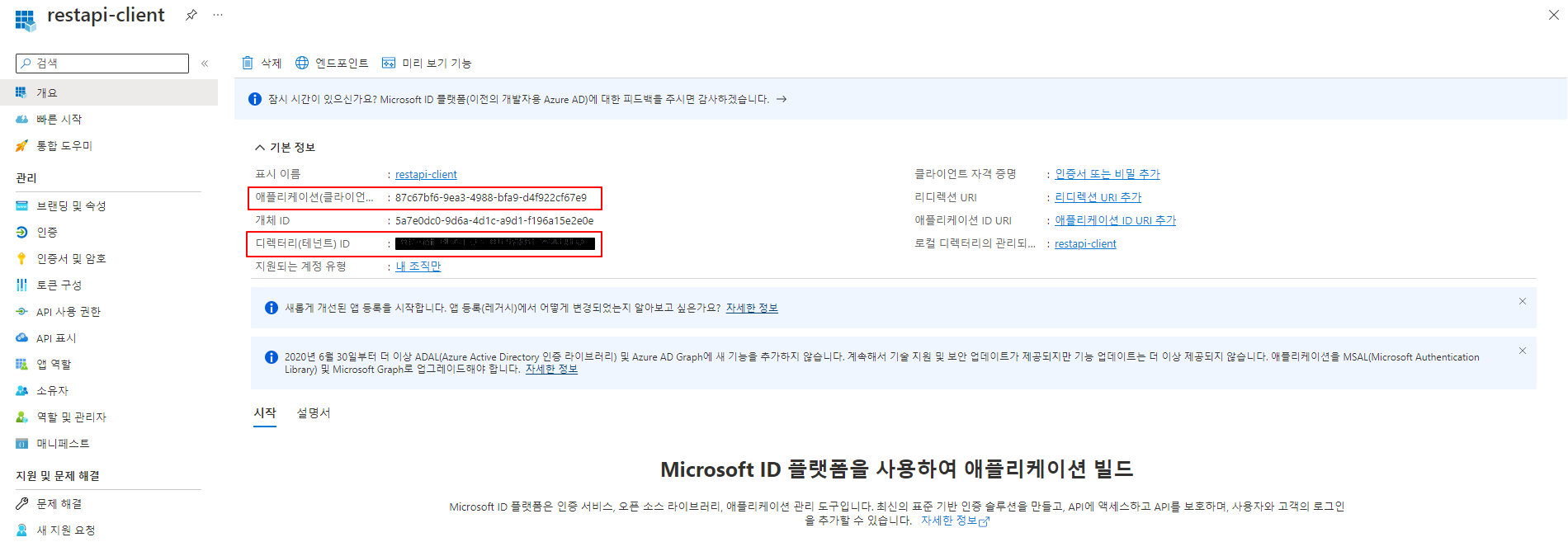Click the 삭제 trash icon
Image resolution: width=1568 pixels, height=542 pixels.
(x=248, y=63)
